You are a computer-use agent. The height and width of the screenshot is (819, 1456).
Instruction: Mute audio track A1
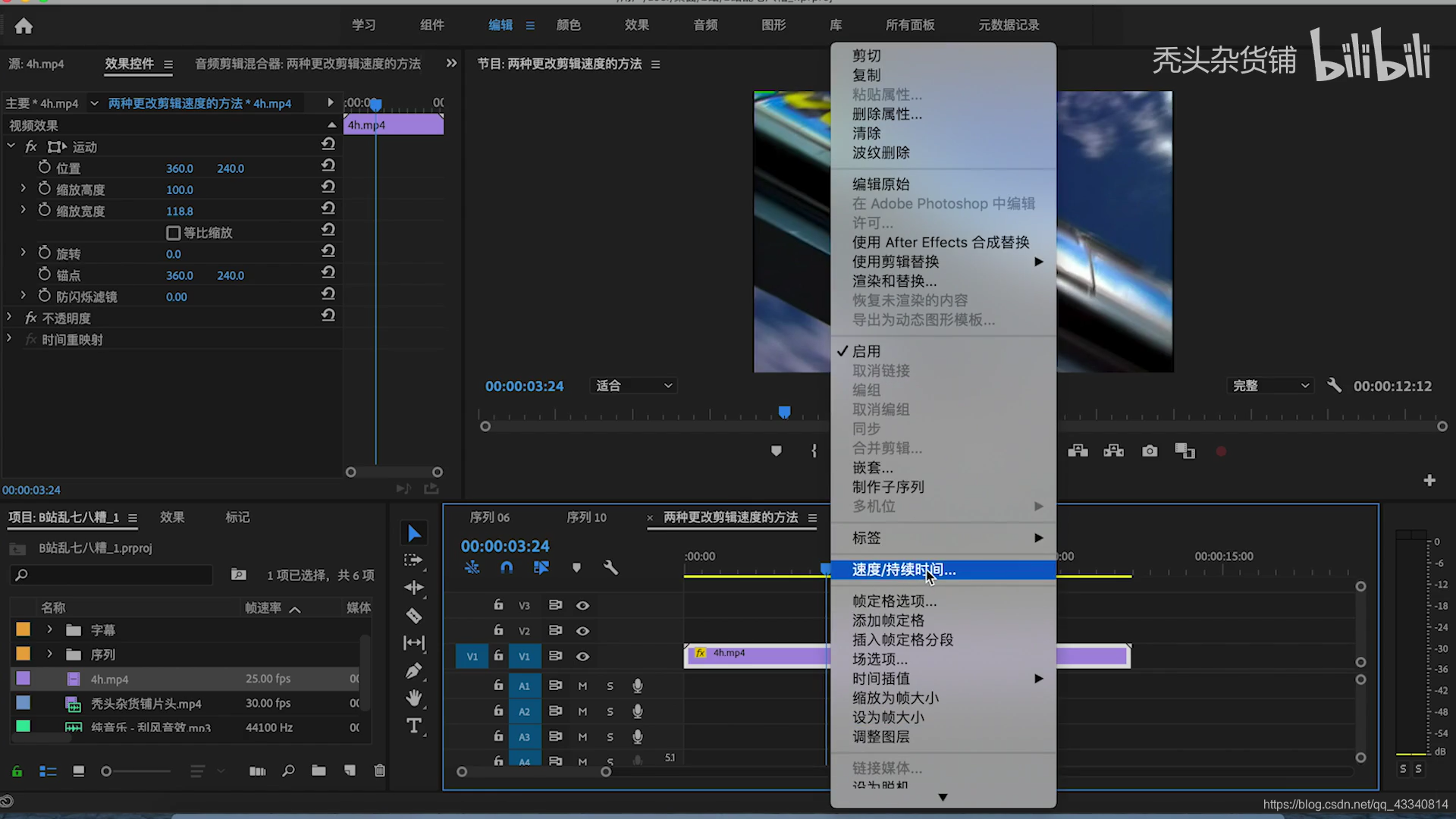pos(582,686)
